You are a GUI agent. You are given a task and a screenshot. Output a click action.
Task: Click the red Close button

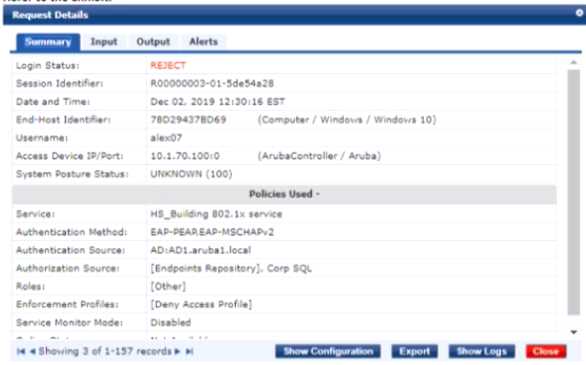tap(546, 351)
